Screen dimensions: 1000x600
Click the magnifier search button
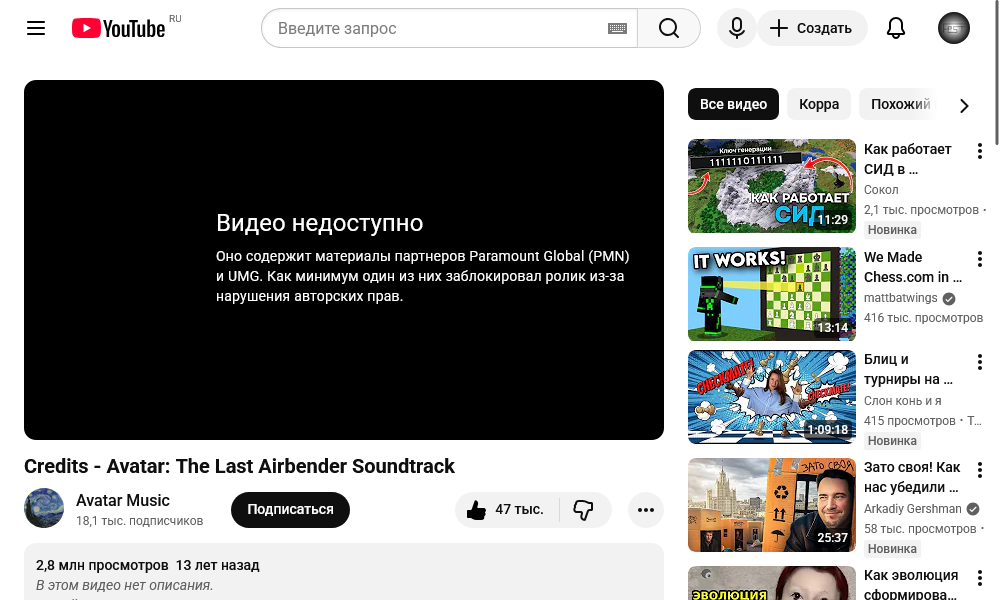tap(669, 28)
